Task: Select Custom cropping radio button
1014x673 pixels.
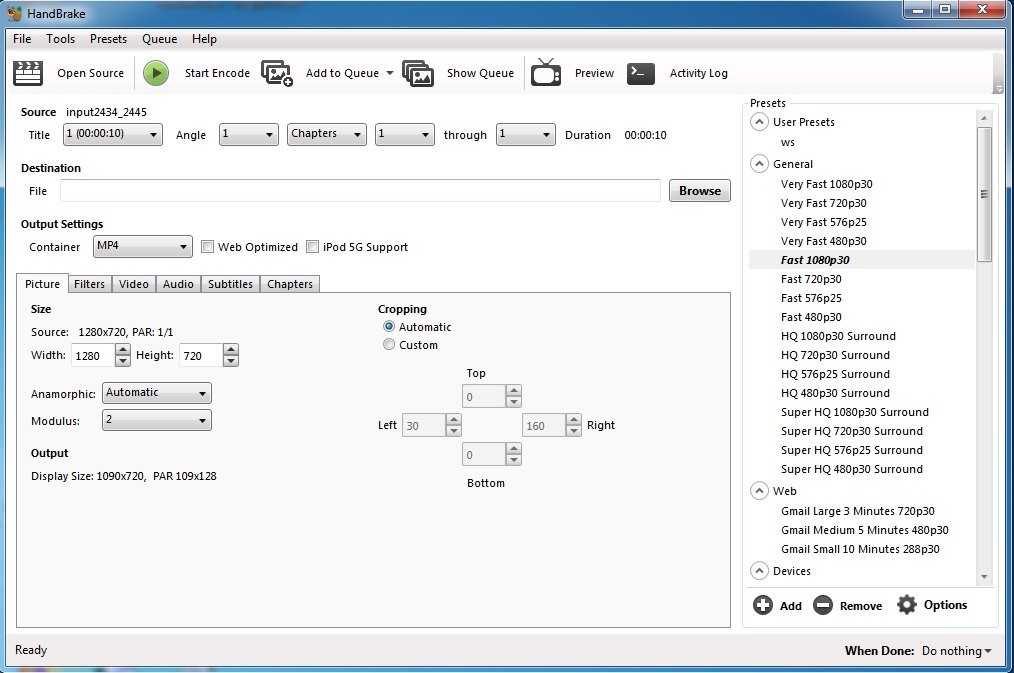Action: point(389,345)
